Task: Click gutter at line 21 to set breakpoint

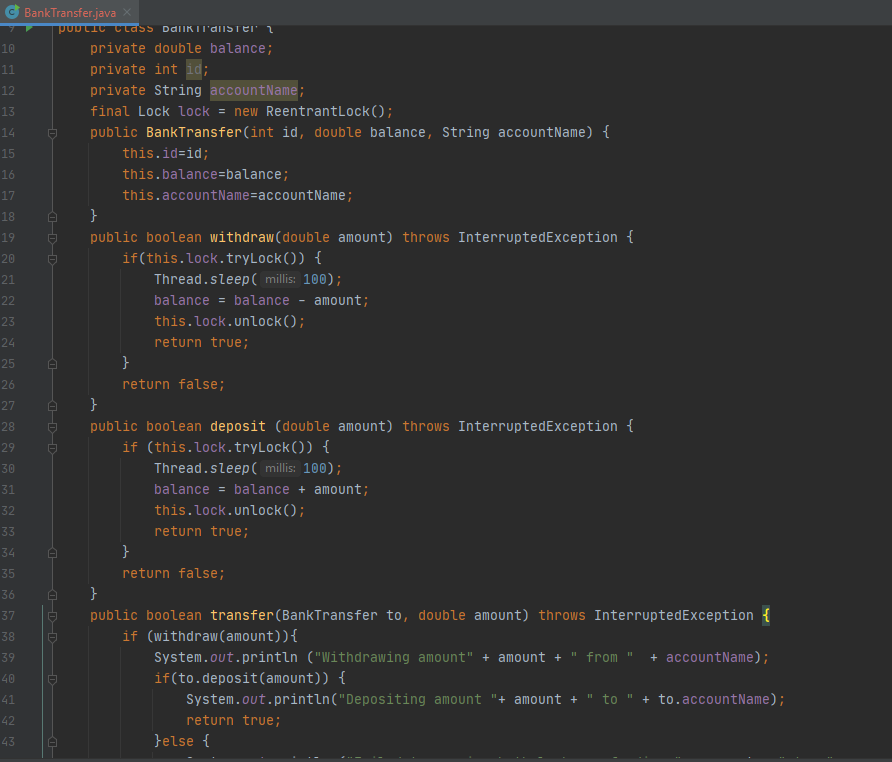Action: click(x=35, y=279)
